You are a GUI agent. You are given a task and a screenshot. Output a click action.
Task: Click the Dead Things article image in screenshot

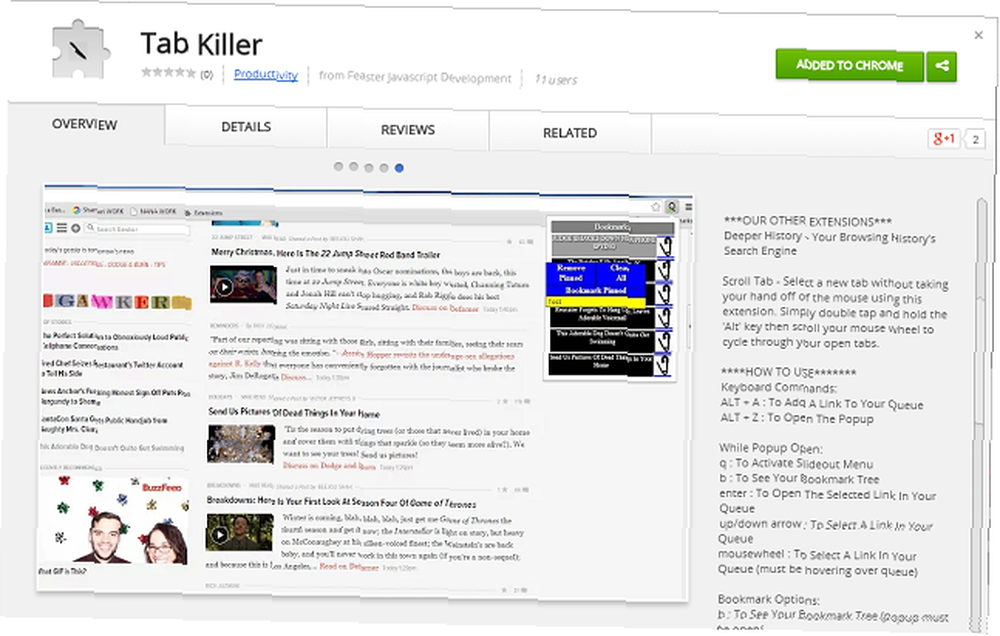(241, 443)
